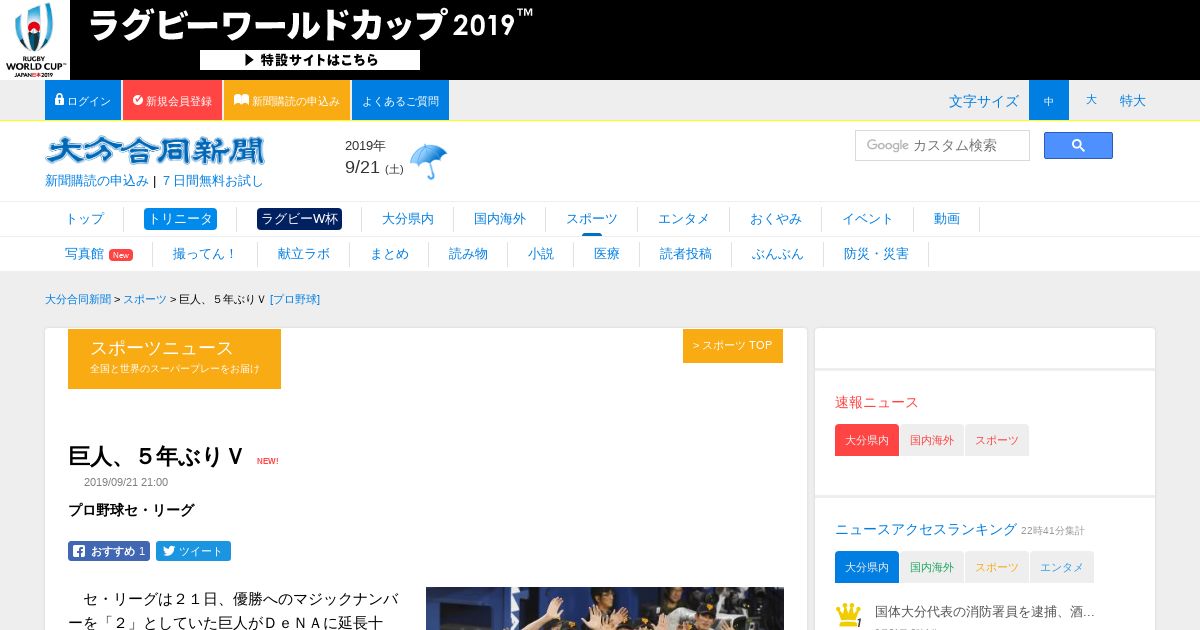Click スポーツ breadcrumb link

click(145, 299)
